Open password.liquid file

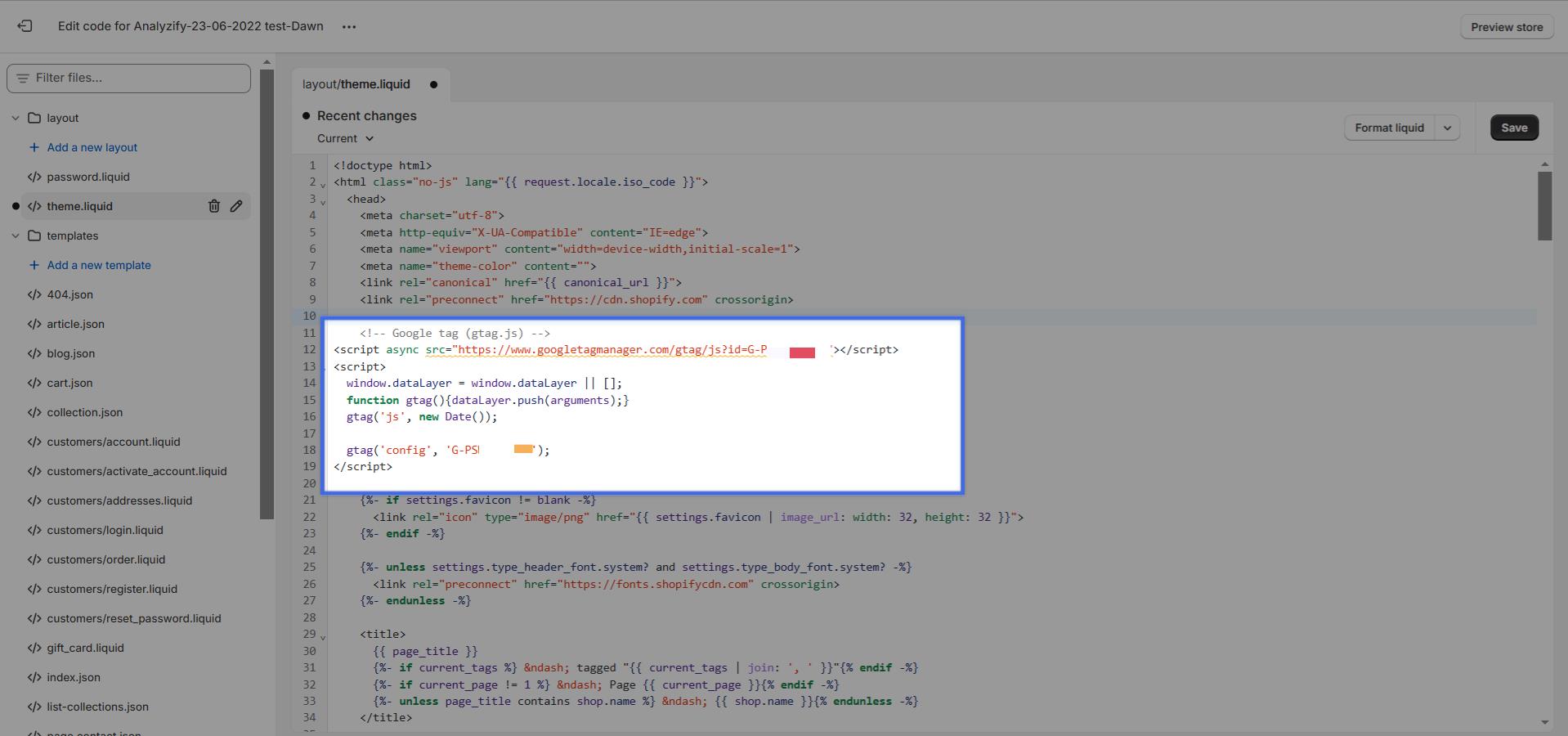click(x=88, y=177)
